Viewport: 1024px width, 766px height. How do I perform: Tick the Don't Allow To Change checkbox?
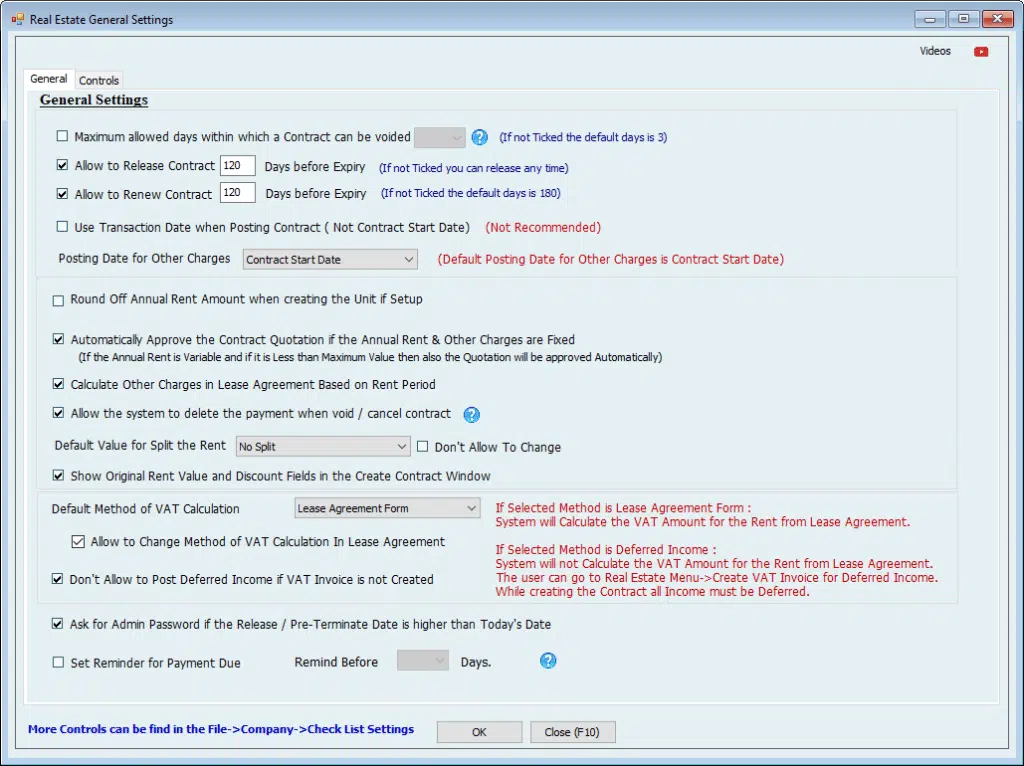(423, 447)
